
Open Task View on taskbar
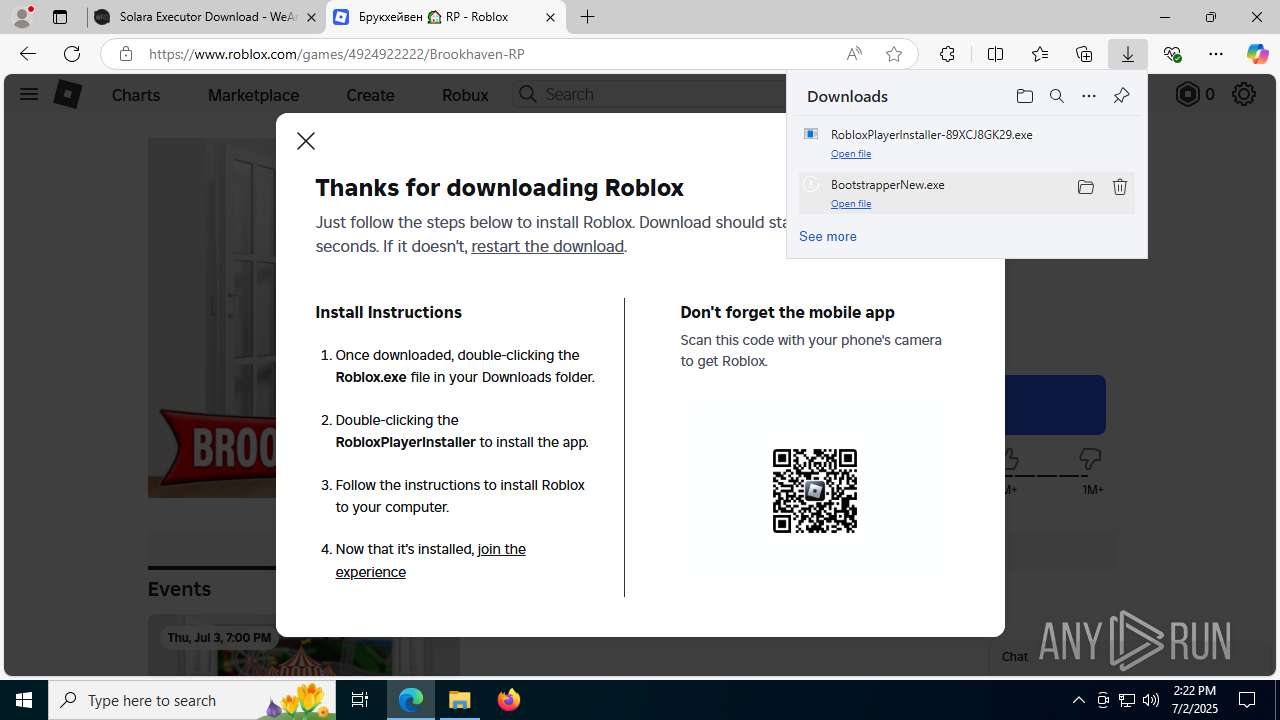click(361, 700)
